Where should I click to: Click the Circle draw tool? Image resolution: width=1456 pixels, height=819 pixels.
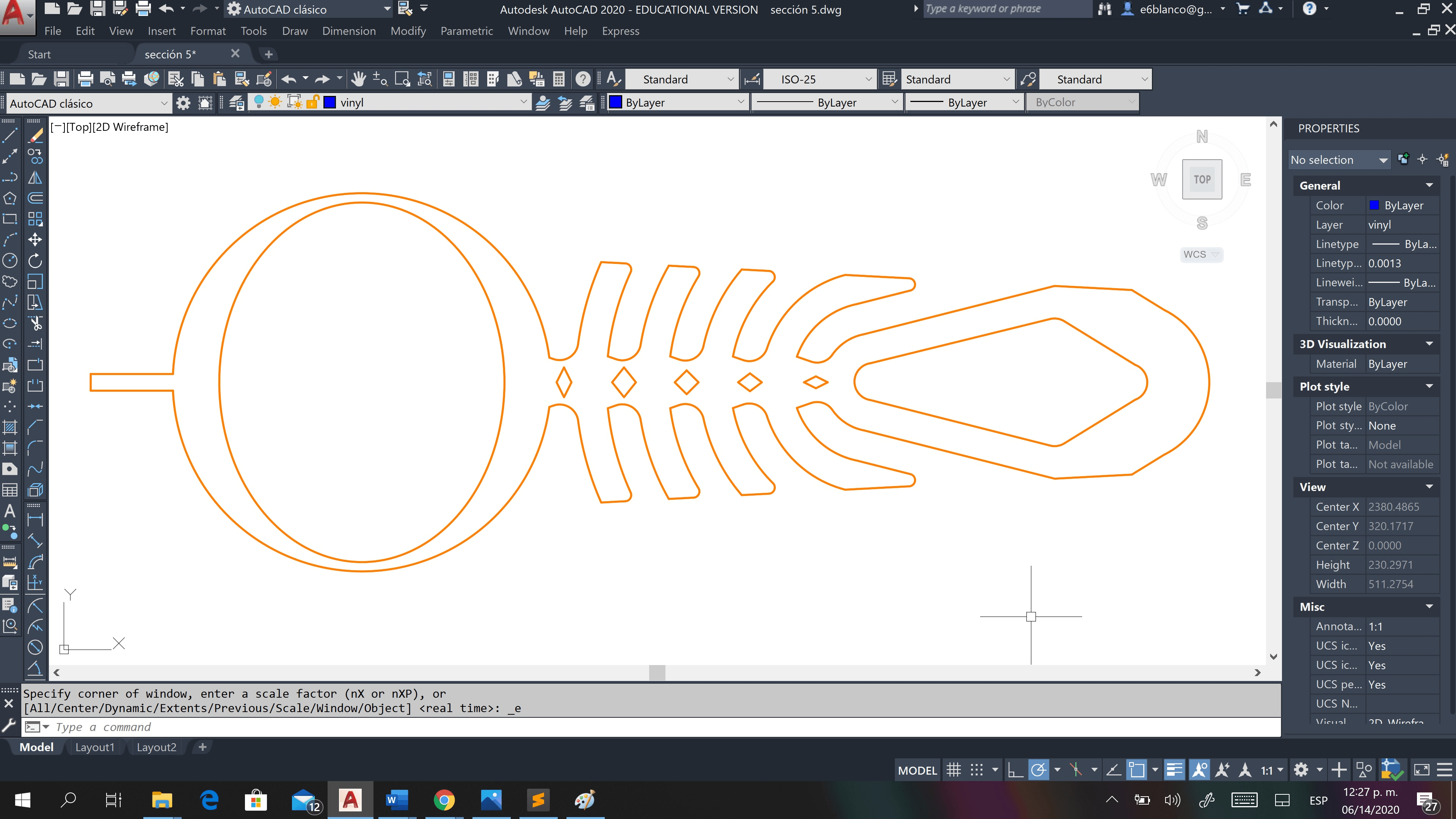[9, 260]
